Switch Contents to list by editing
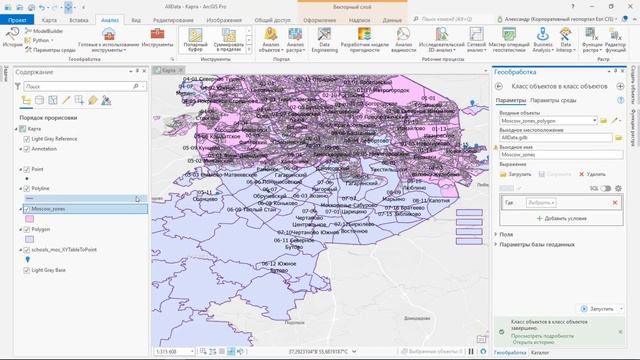640x360 pixels. pos(66,100)
